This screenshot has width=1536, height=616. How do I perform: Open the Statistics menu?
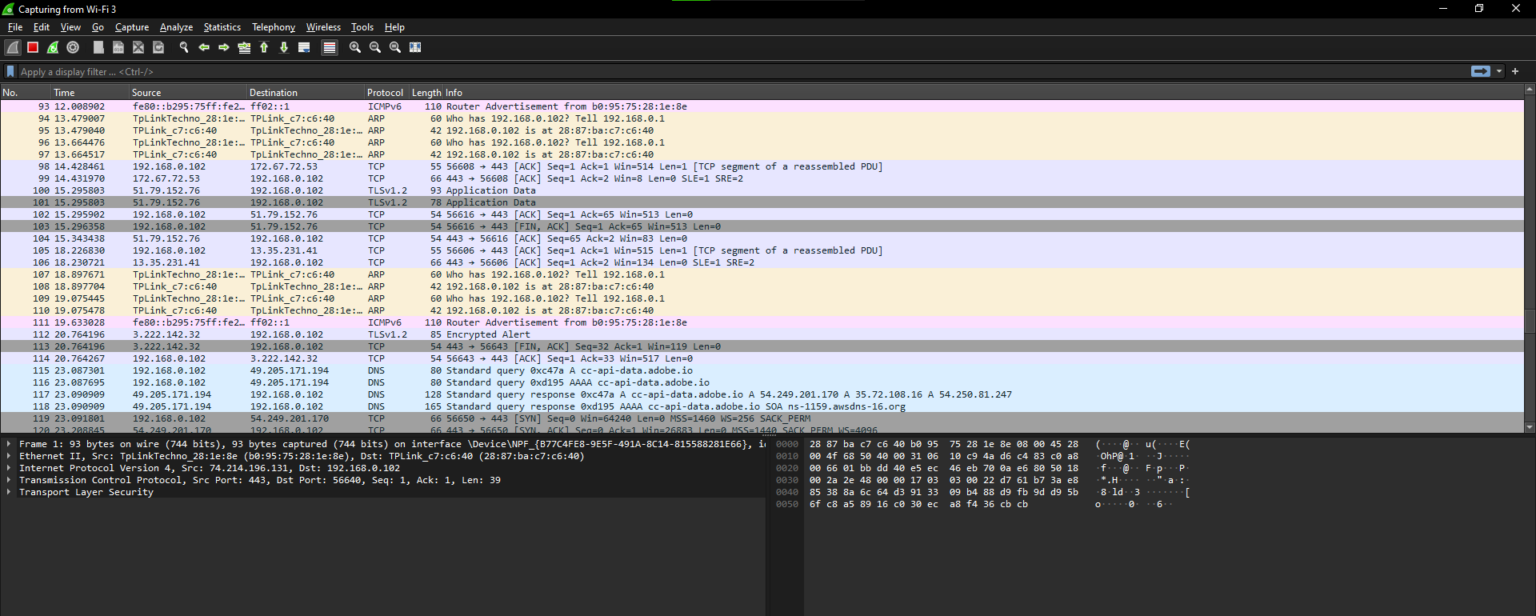pyautogui.click(x=222, y=27)
